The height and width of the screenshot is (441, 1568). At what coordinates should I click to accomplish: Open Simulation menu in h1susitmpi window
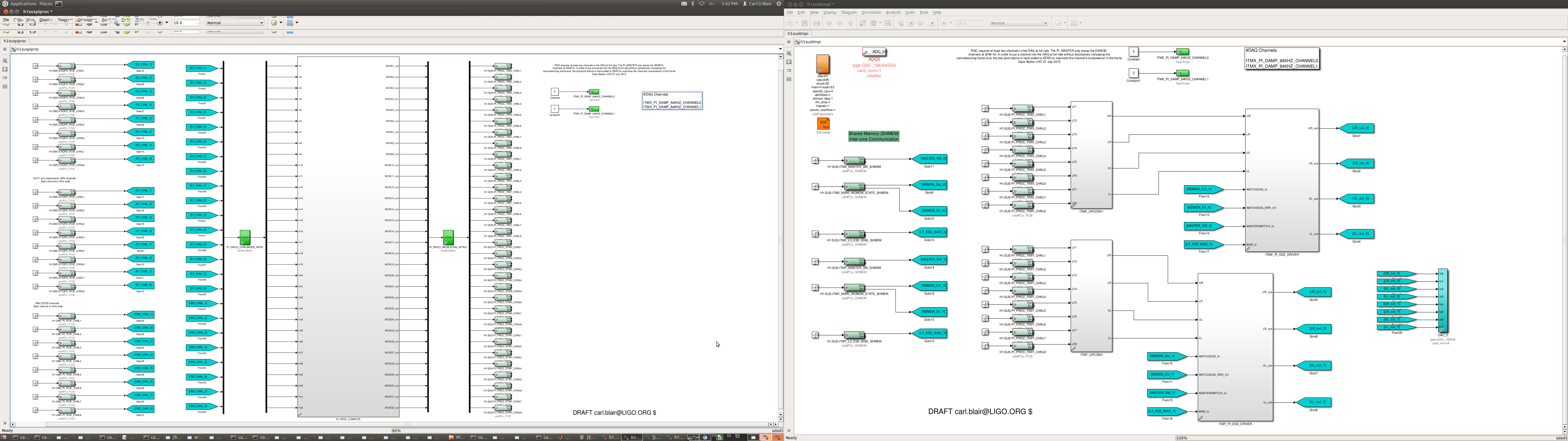click(871, 12)
